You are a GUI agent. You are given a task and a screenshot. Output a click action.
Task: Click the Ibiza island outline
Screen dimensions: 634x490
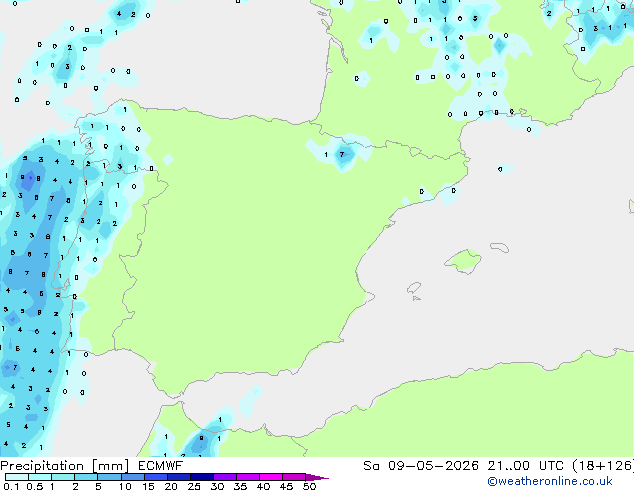(414, 288)
